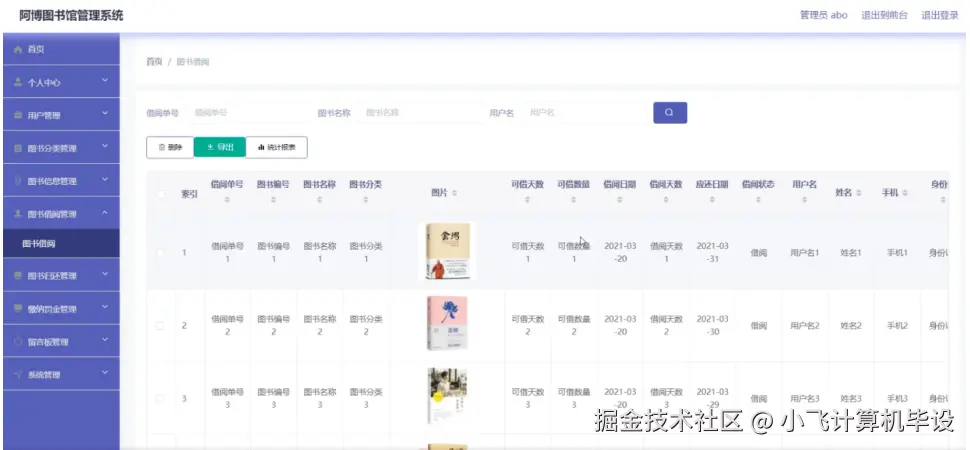
Task: Click 首页 in the breadcrumb
Action: point(154,62)
